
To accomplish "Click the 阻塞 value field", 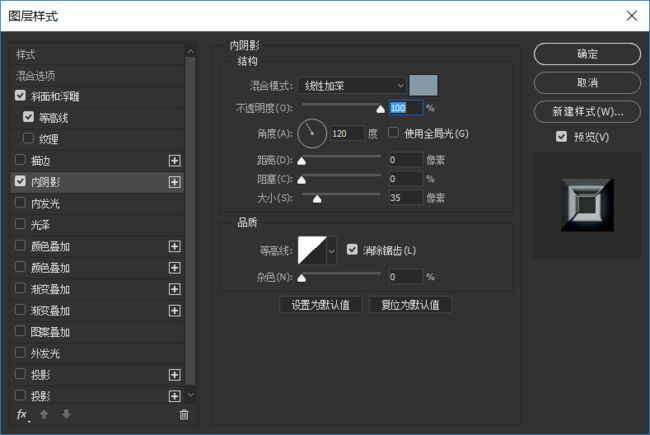I will 406,179.
